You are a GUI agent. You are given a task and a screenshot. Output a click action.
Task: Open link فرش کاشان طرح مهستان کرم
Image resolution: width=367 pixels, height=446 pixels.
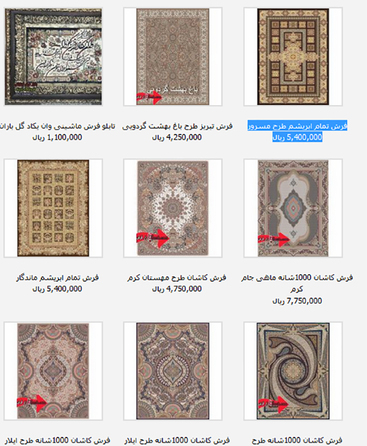(176, 277)
